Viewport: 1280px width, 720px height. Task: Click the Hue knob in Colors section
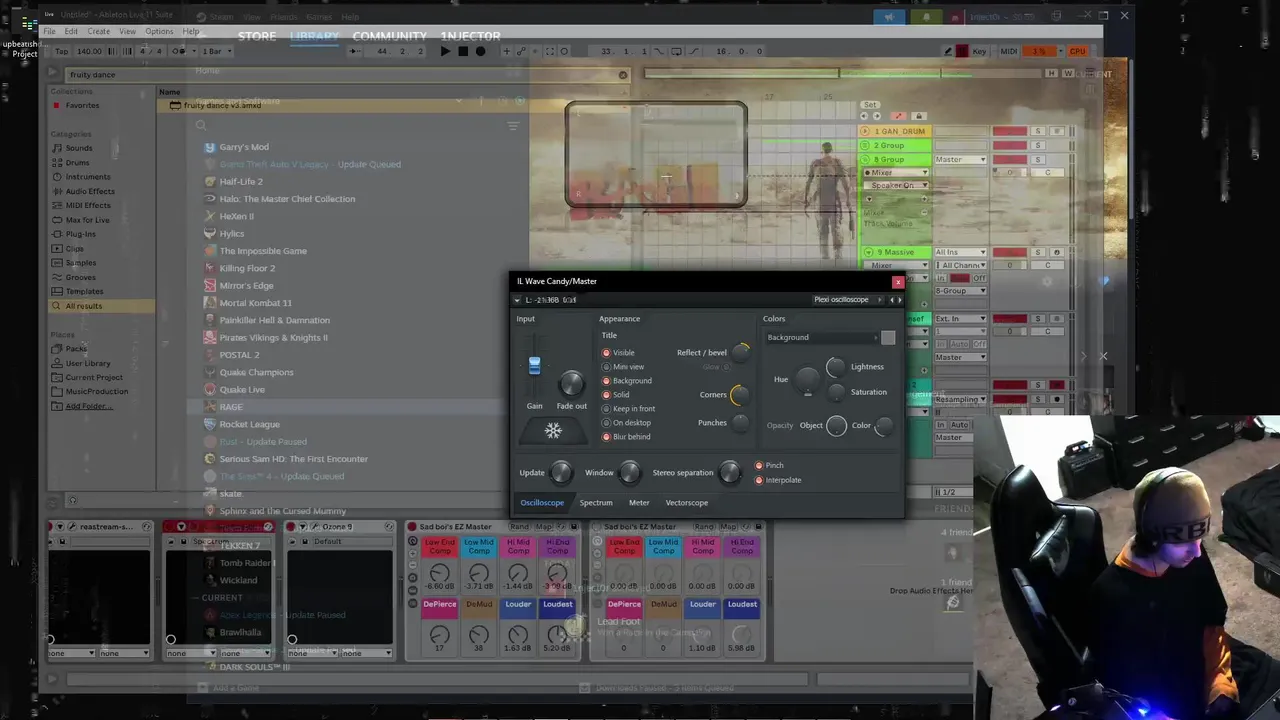(808, 379)
